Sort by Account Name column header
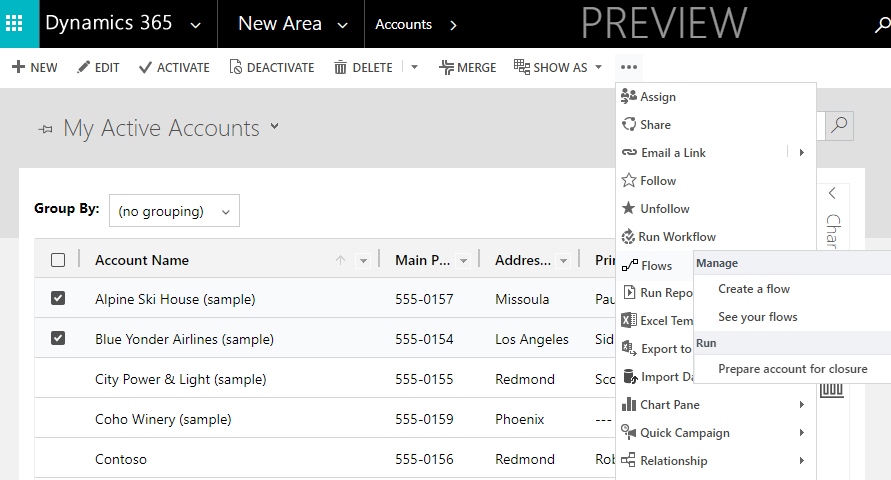 coord(142,260)
